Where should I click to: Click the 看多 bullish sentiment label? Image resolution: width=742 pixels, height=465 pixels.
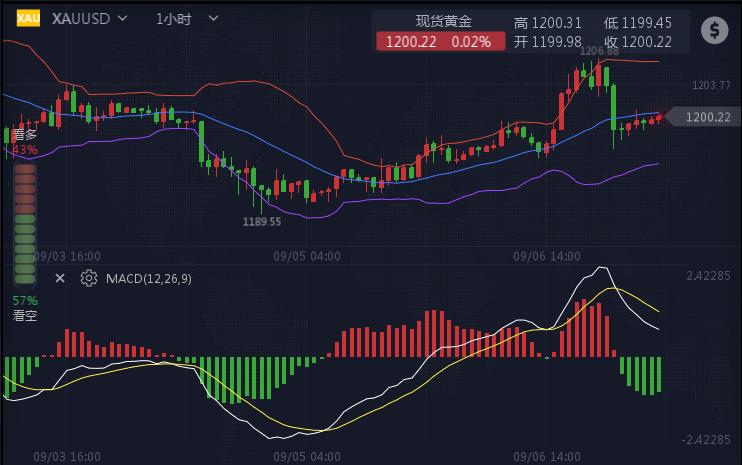tap(25, 134)
